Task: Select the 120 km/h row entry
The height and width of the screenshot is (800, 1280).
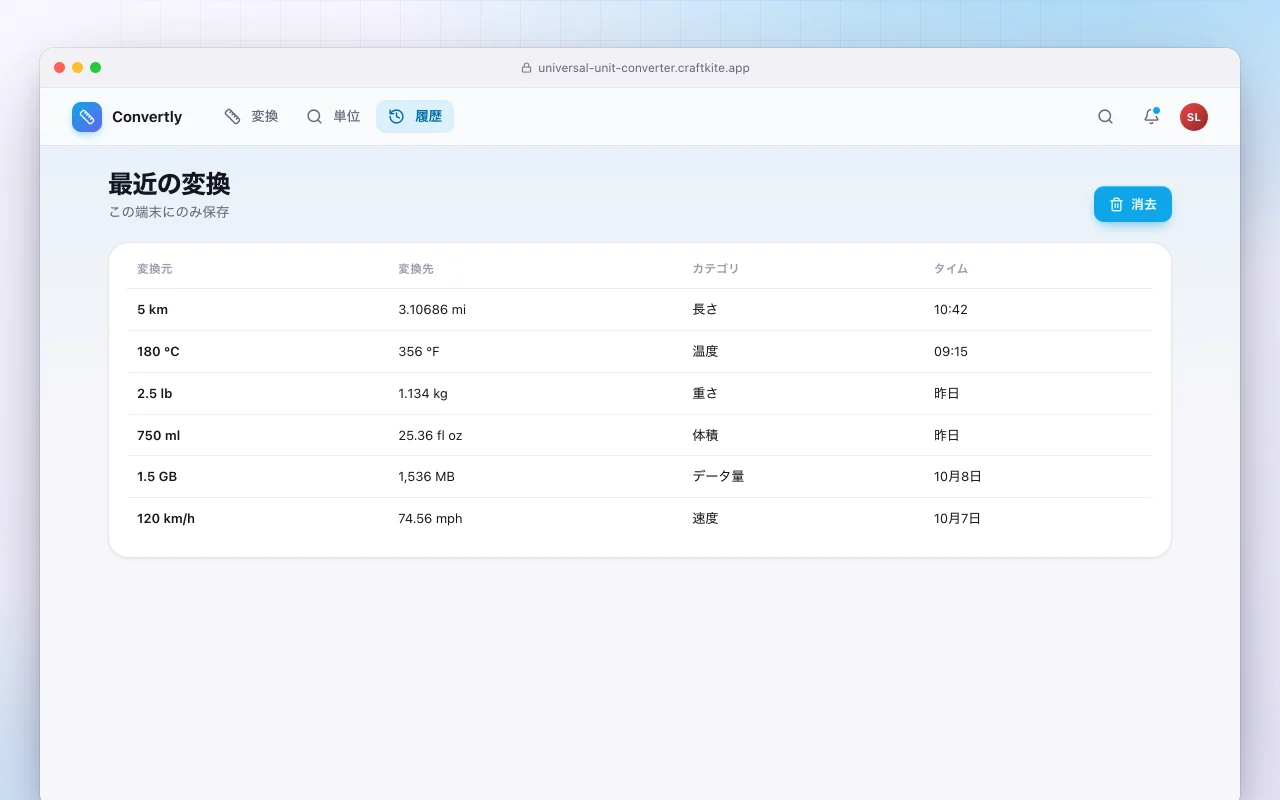Action: coord(640,519)
